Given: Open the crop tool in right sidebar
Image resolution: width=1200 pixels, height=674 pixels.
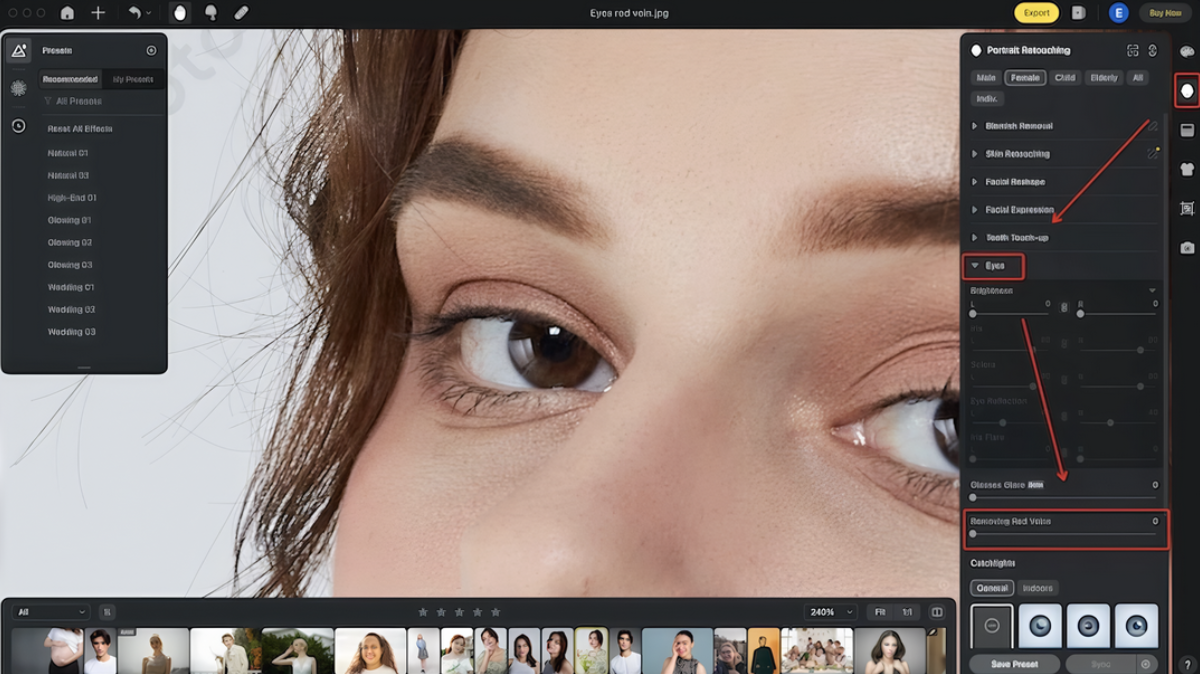Looking at the screenshot, I should click(x=1186, y=207).
